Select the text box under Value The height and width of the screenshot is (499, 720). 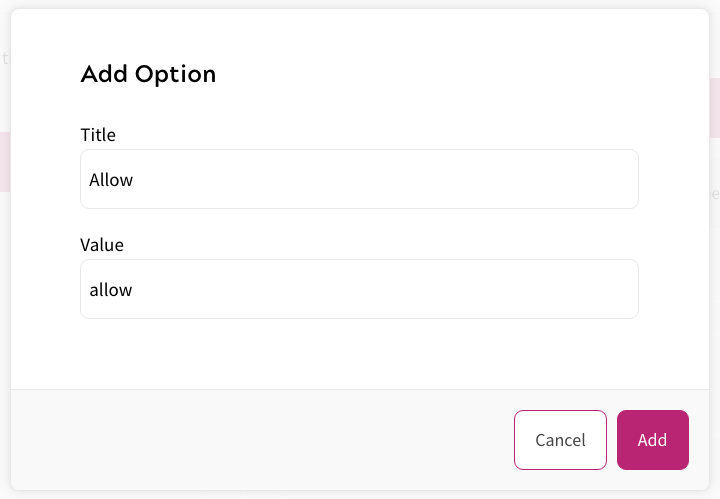359,290
